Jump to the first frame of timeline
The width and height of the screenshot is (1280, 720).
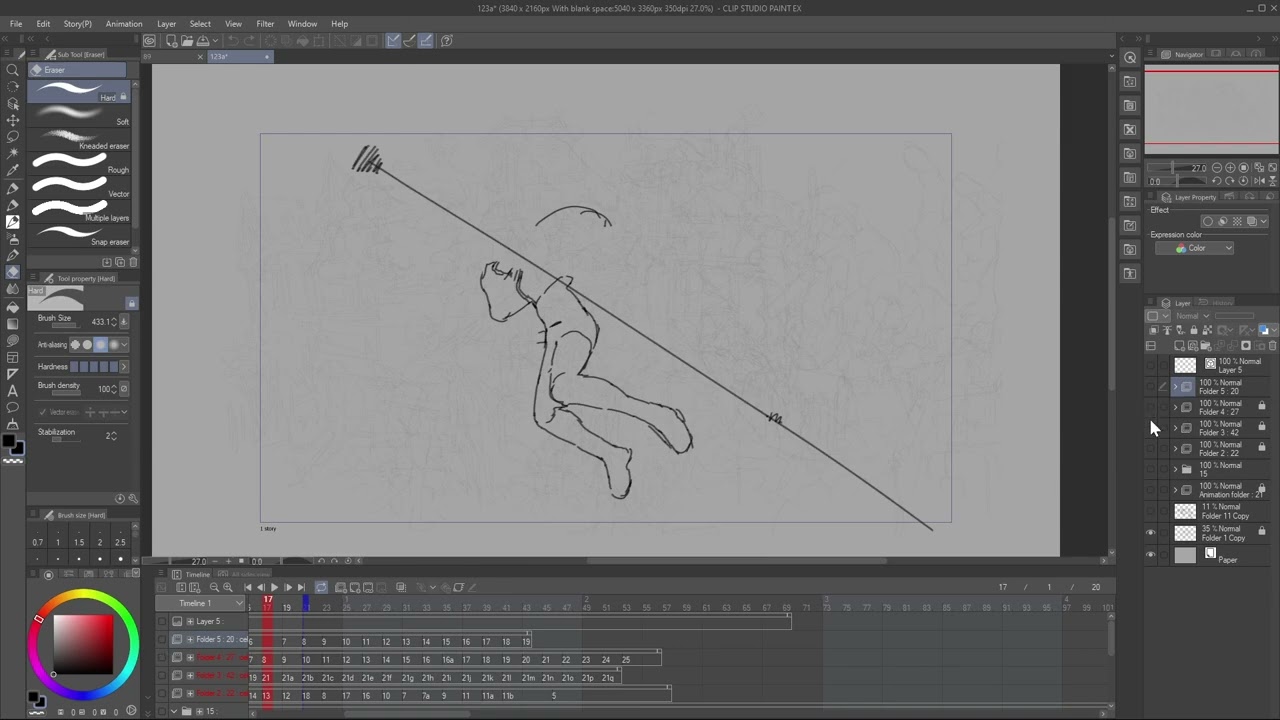click(x=248, y=588)
